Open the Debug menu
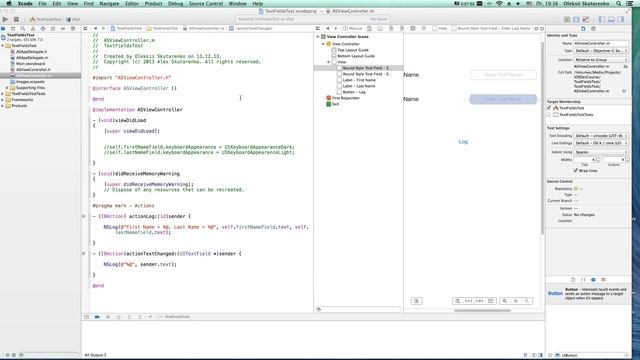Image resolution: width=640 pixels, height=360 pixels. click(176, 4)
